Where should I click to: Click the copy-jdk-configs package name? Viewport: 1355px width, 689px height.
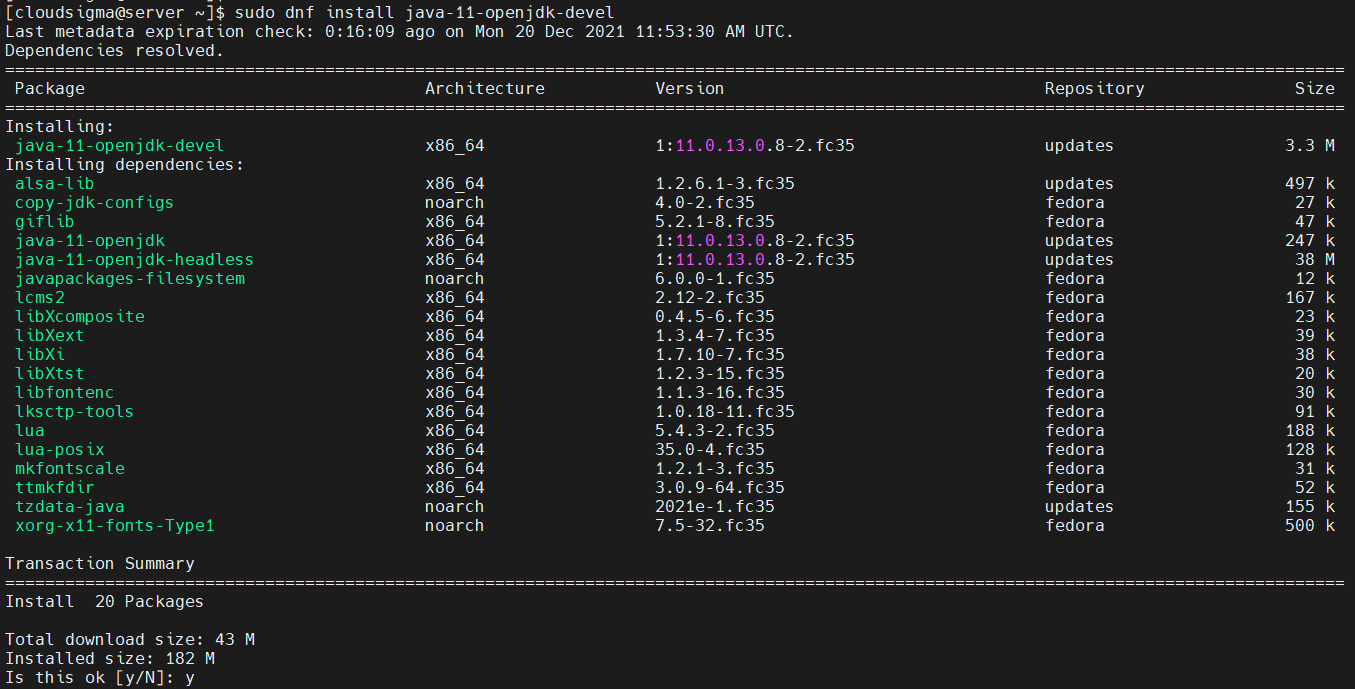[x=94, y=203]
